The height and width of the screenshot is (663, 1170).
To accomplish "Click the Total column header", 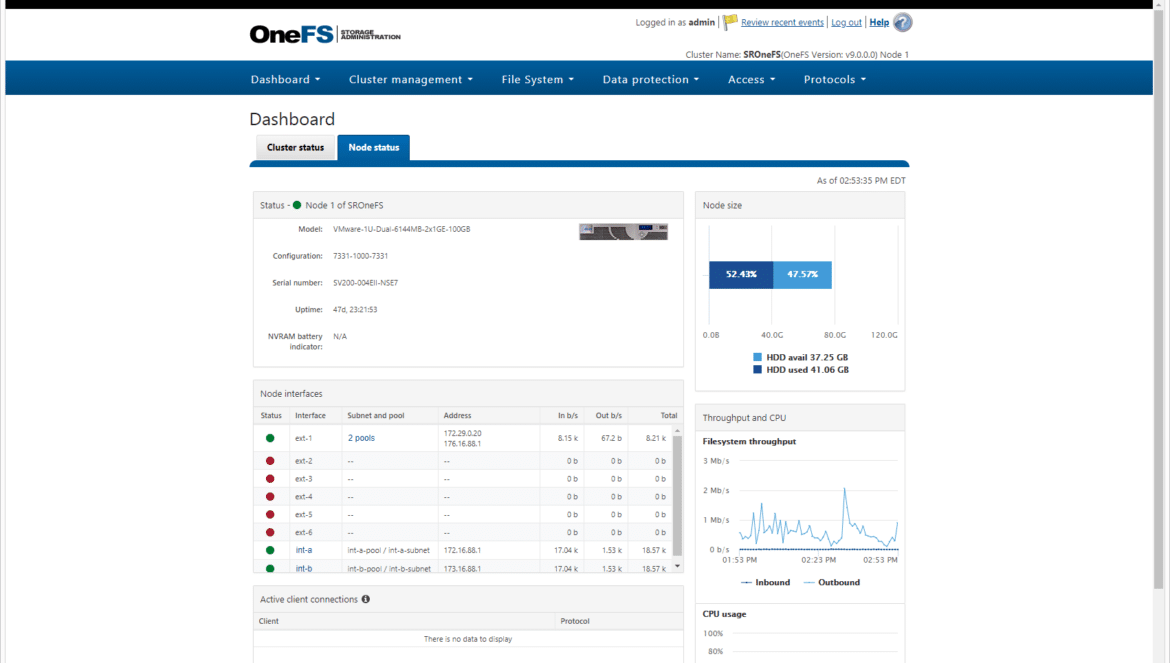I will coord(669,415).
